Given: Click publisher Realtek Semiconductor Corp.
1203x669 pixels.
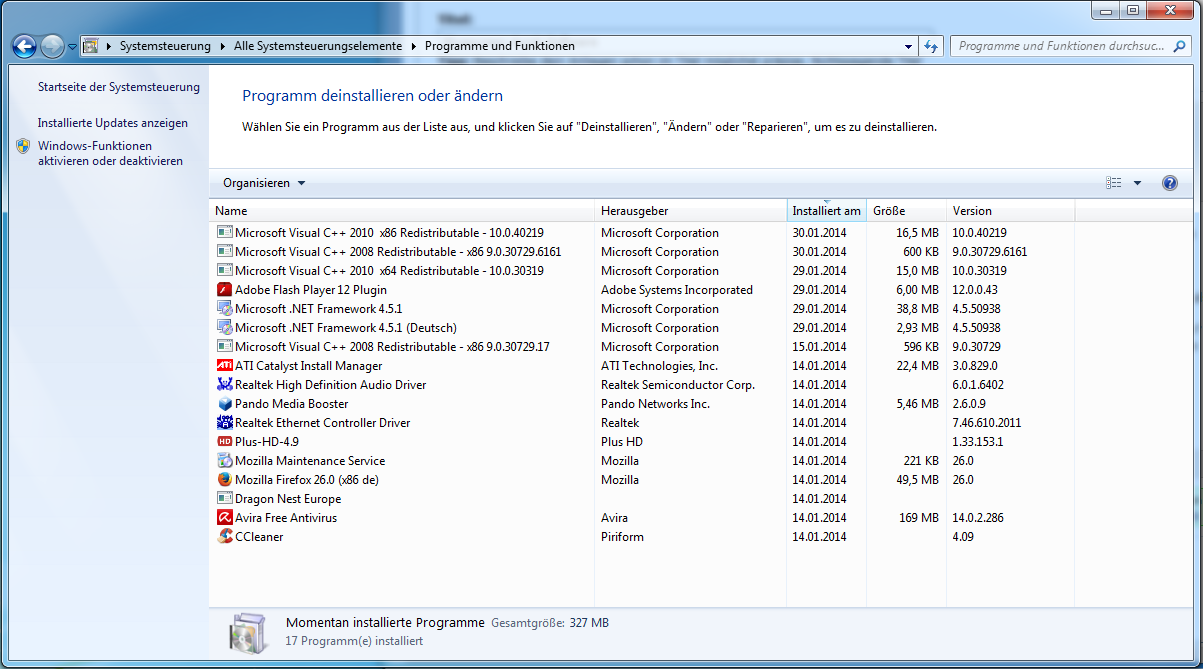Looking at the screenshot, I should [678, 385].
